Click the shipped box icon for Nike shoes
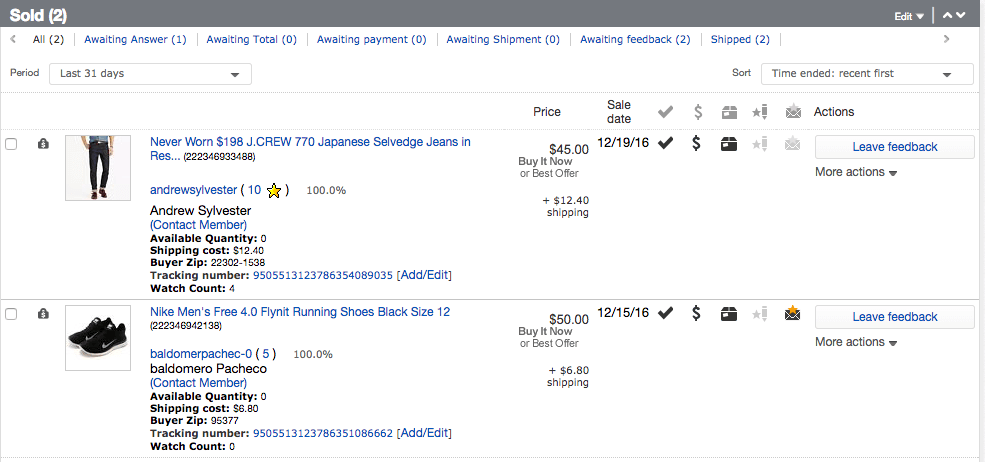This screenshot has width=985, height=462. tap(729, 313)
